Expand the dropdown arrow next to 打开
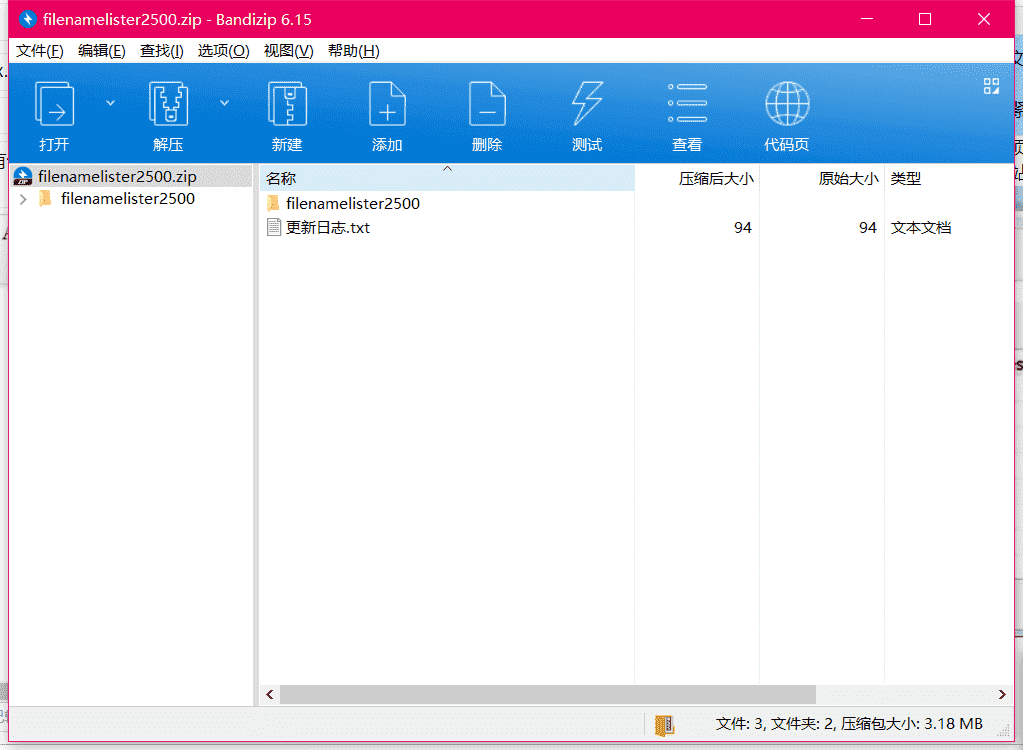 point(110,103)
